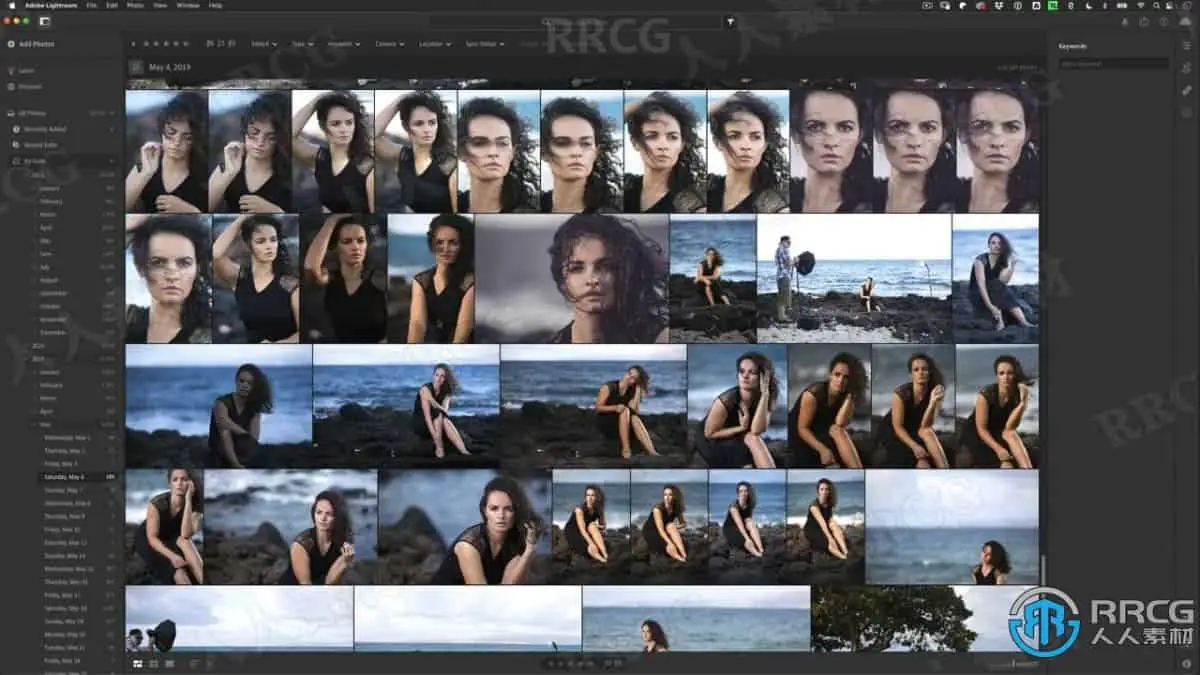The image size is (1200, 675).
Task: Open the notifications bell icon
Action: pyautogui.click(x=1123, y=21)
